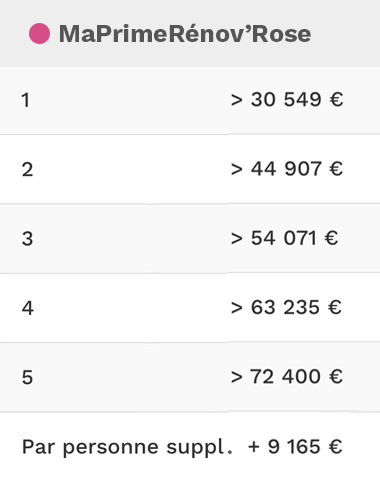Click the Par personne suppl. label
Viewport: 380px width, 481px height.
pyautogui.click(x=127, y=447)
